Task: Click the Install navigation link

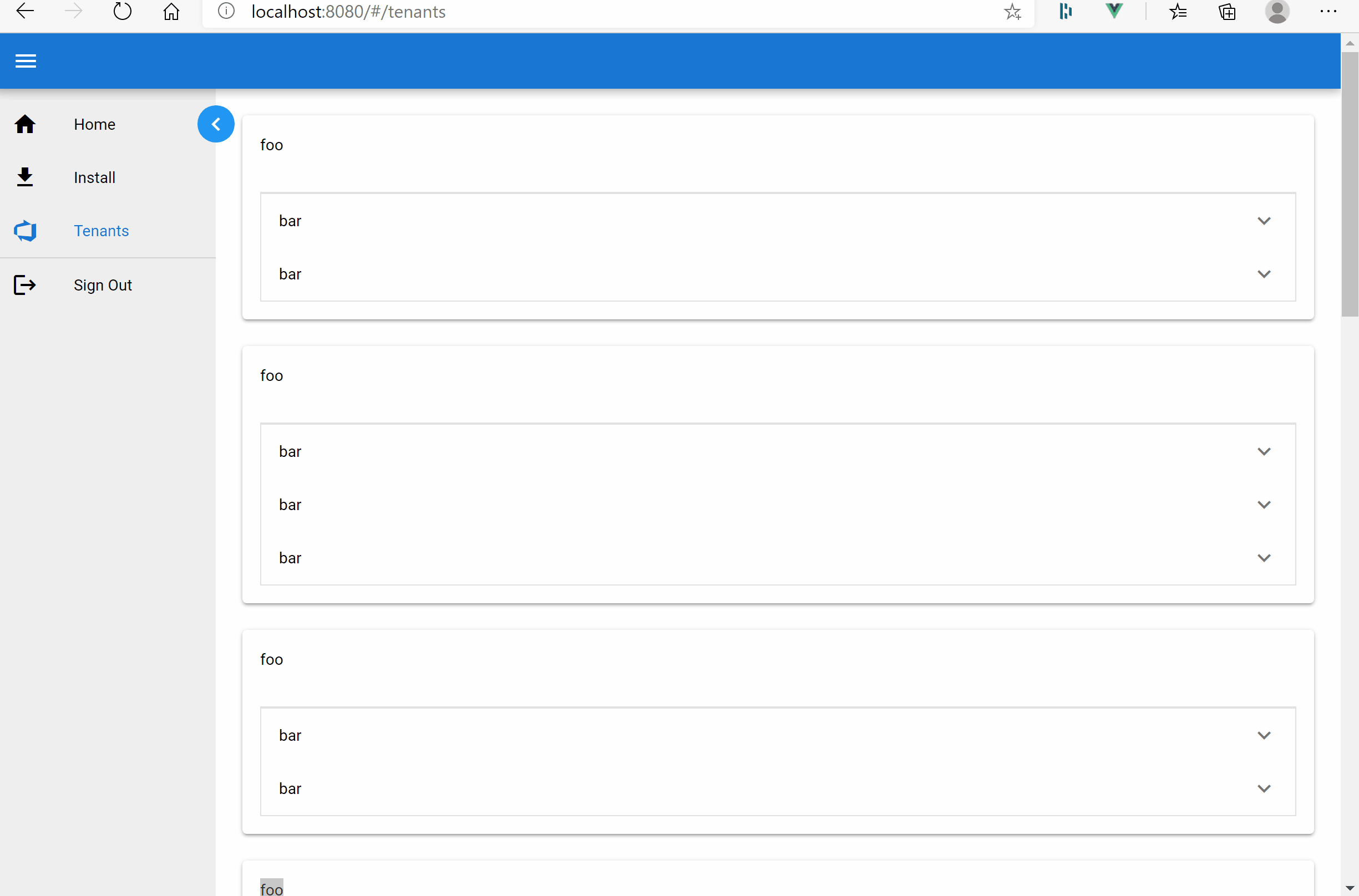Action: coord(94,177)
